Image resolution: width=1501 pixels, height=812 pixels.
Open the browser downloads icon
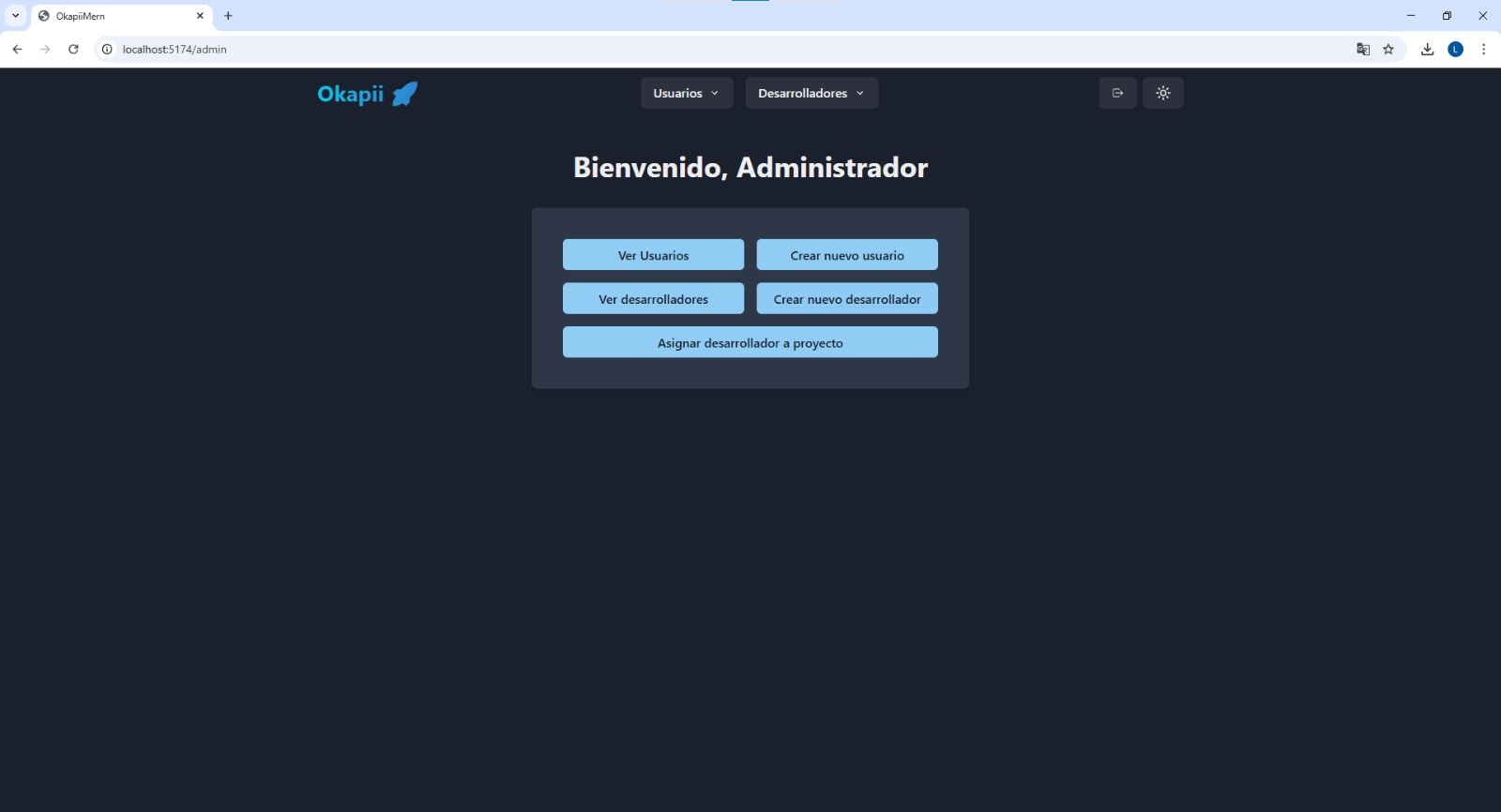[x=1427, y=50]
